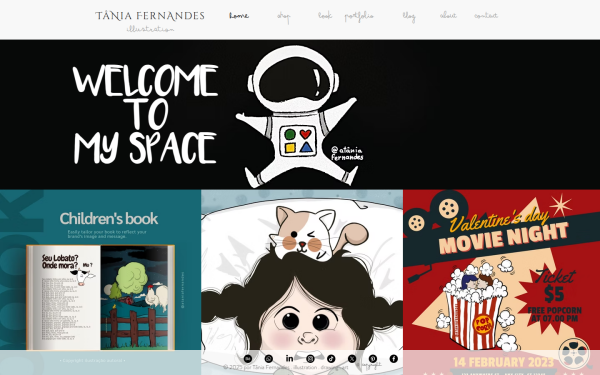Open the portfolio menu item
This screenshot has height=375, width=600.
359,16
